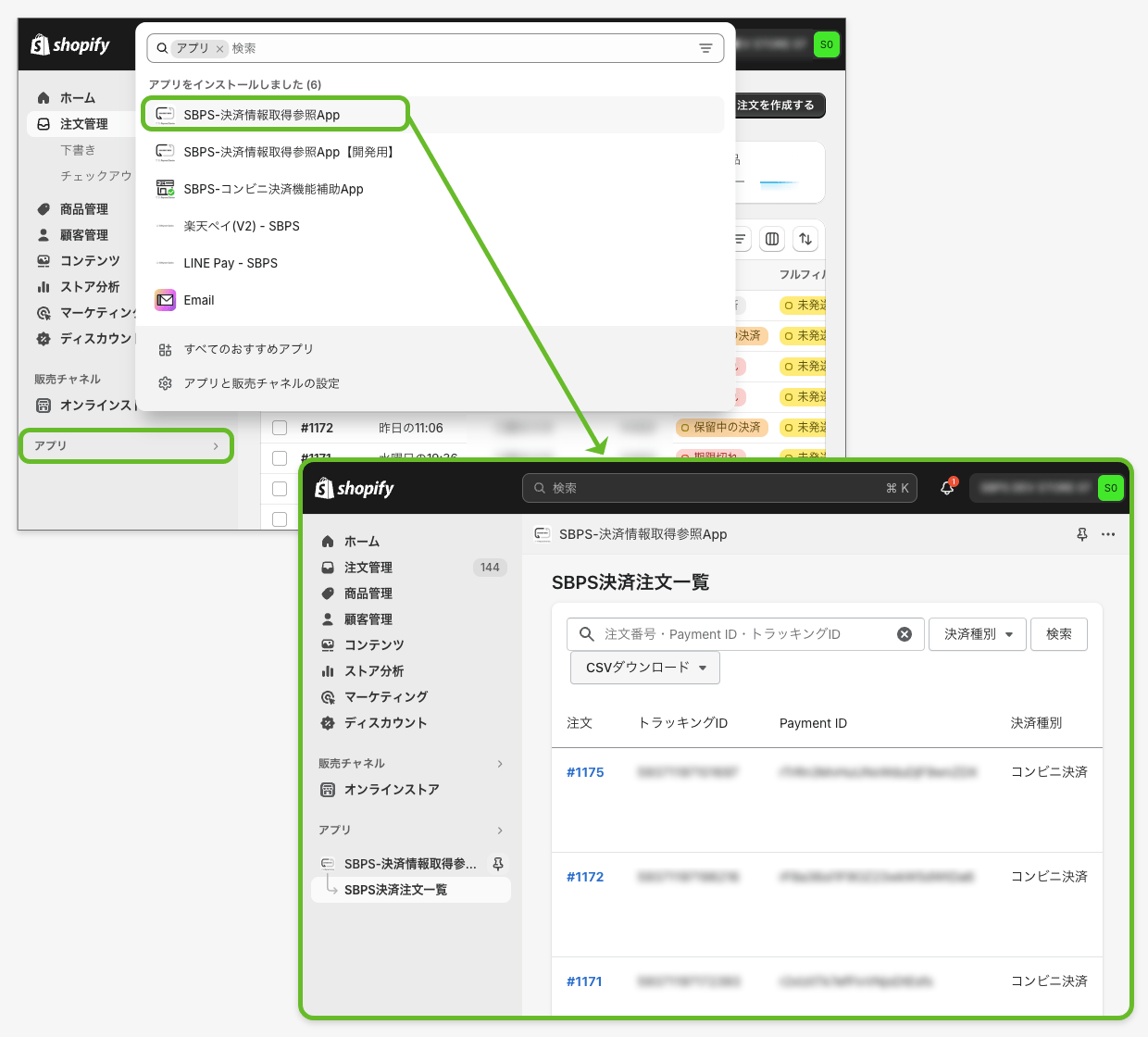Select 楽天ペイ(V2) - SBPS in the apps list
This screenshot has width=1148, height=1037.
pos(433,226)
